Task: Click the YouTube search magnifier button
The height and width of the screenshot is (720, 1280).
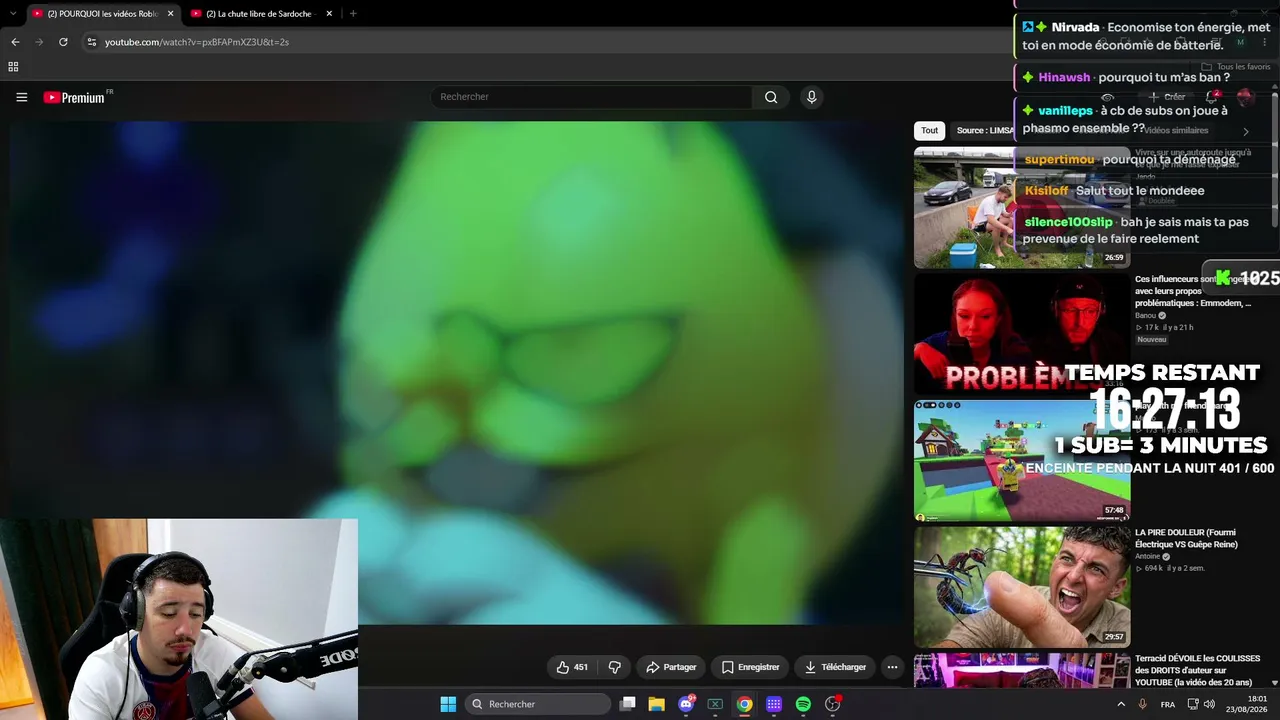Action: (771, 97)
